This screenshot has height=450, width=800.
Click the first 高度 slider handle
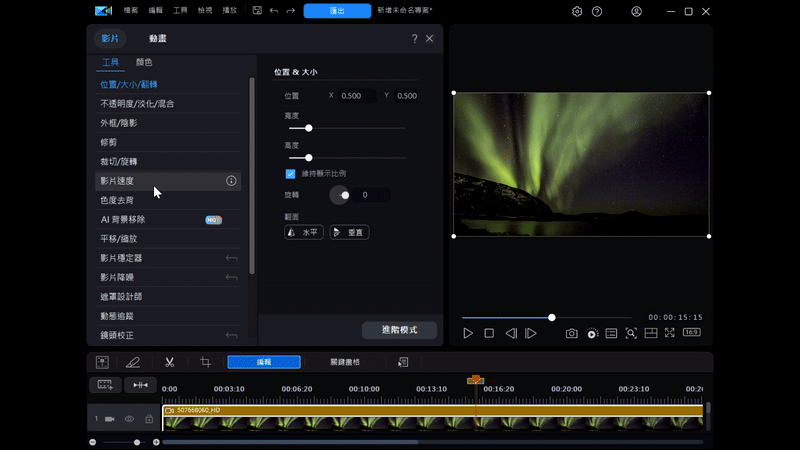308,128
